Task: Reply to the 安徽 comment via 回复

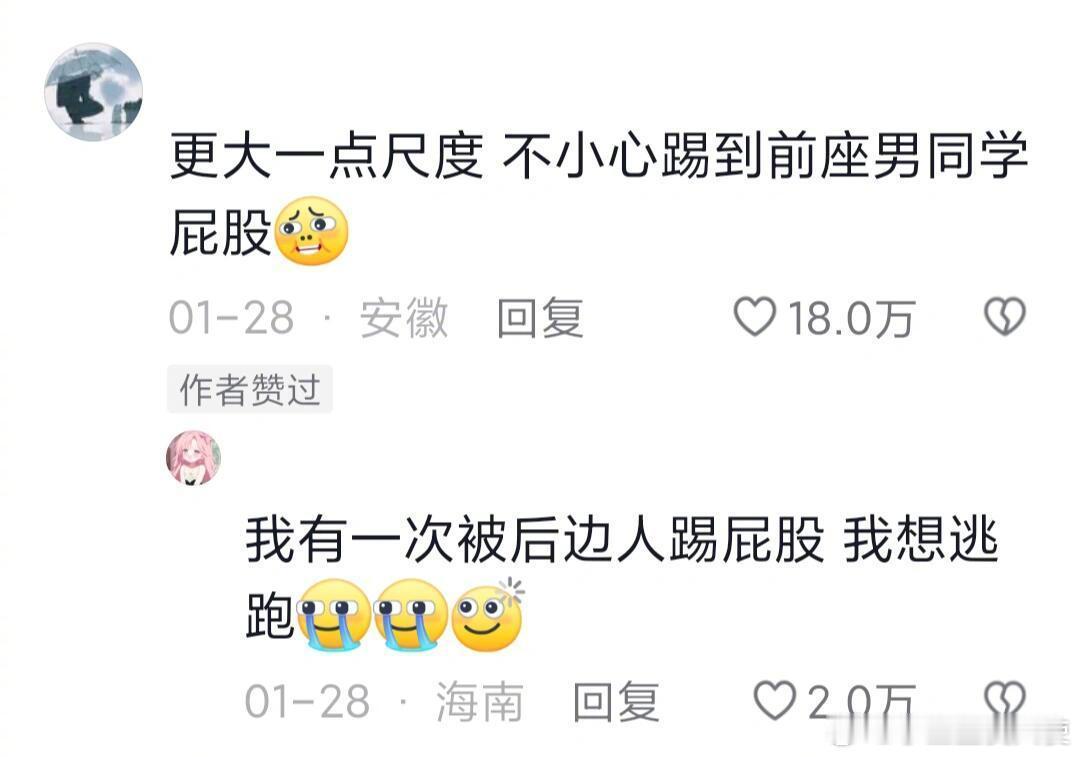Action: pyautogui.click(x=541, y=318)
